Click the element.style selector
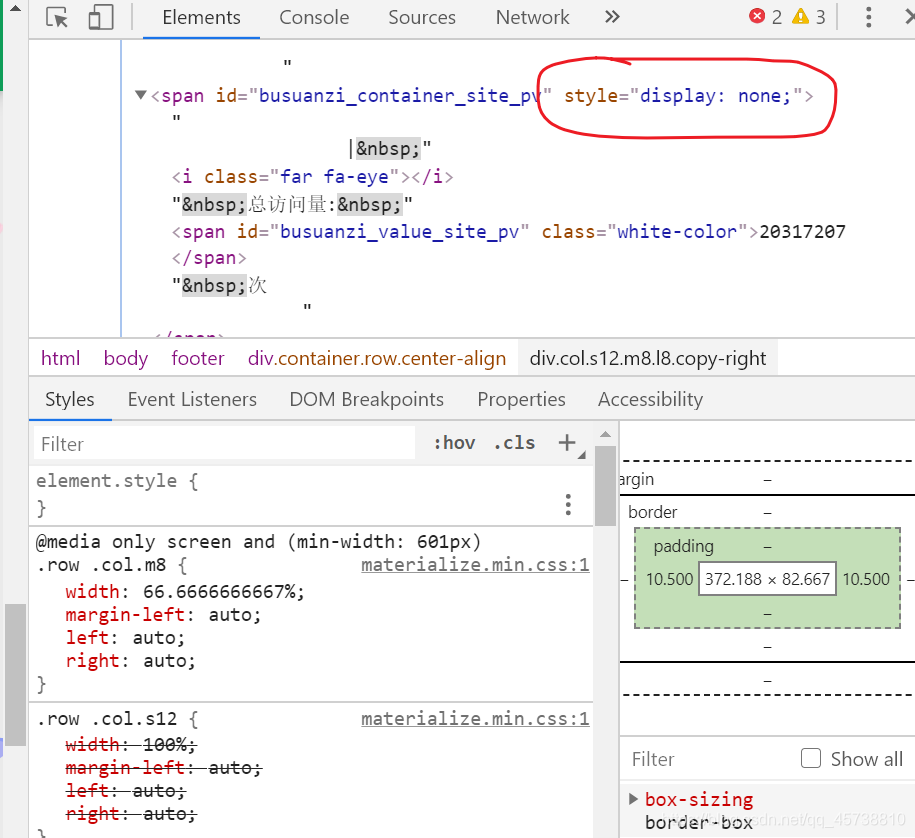Screen dimensions: 915x838 [x=106, y=481]
